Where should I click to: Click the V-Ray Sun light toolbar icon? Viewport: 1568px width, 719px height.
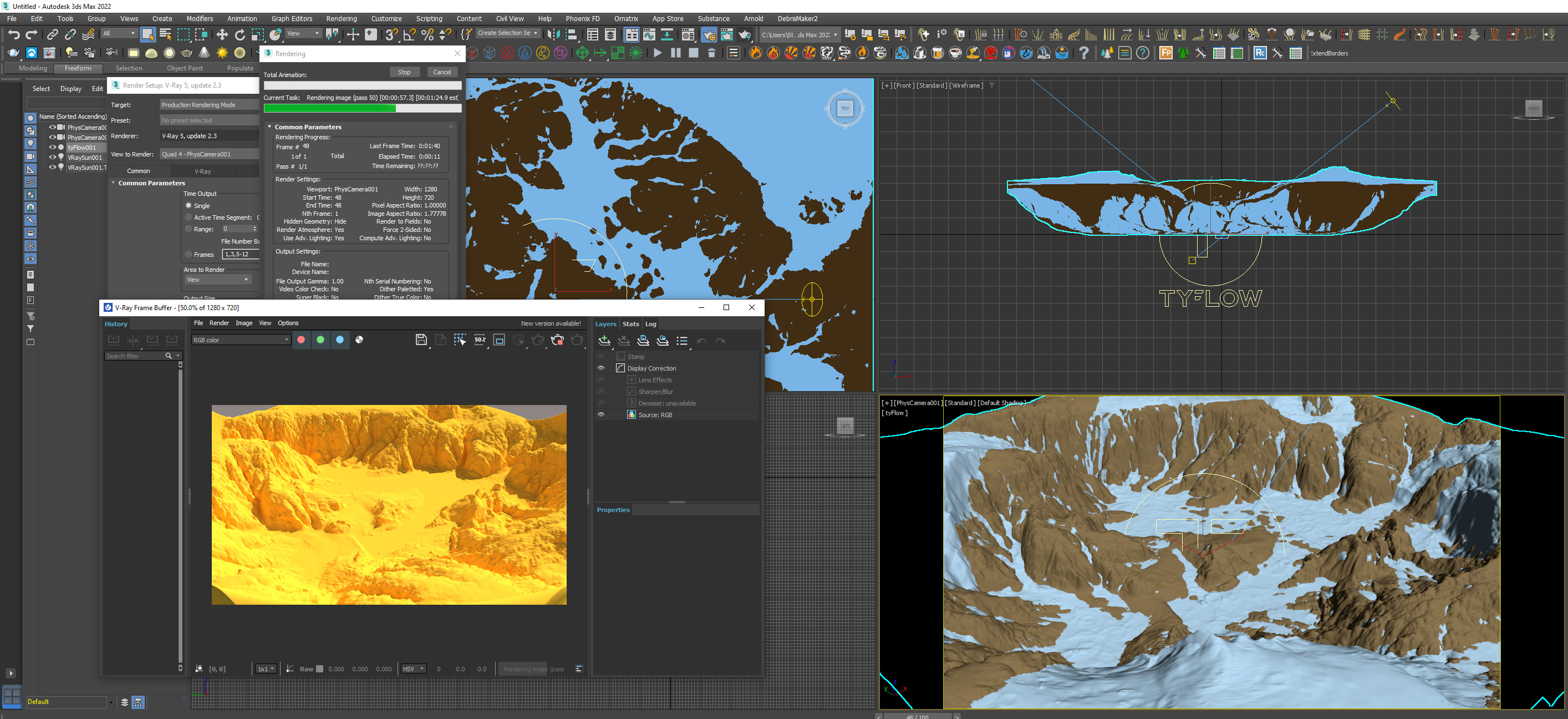tap(222, 53)
